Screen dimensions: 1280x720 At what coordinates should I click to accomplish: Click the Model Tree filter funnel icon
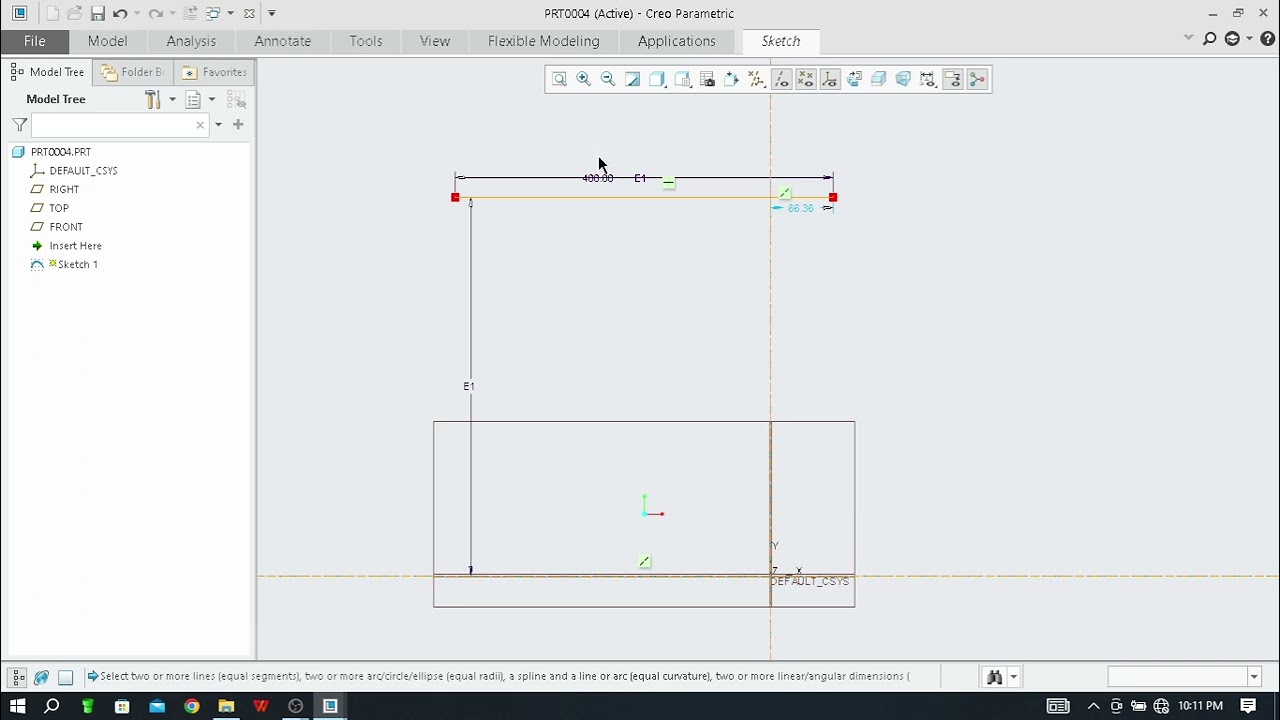point(19,125)
